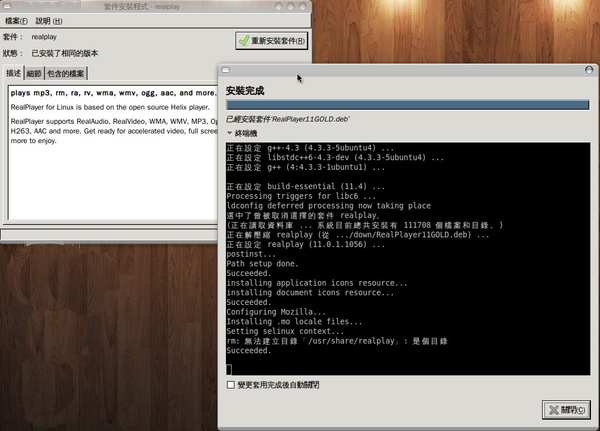This screenshot has height=431, width=600.
Task: Switch to the 細節 tab
Action: point(34,73)
